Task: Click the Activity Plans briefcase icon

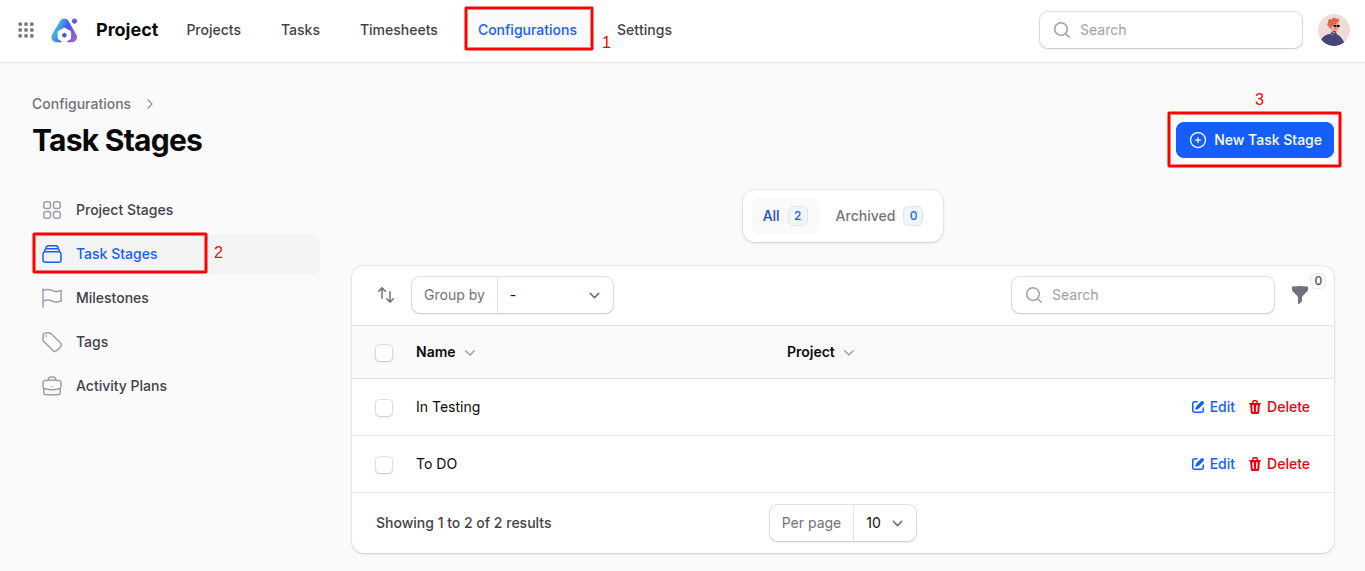Action: (52, 386)
